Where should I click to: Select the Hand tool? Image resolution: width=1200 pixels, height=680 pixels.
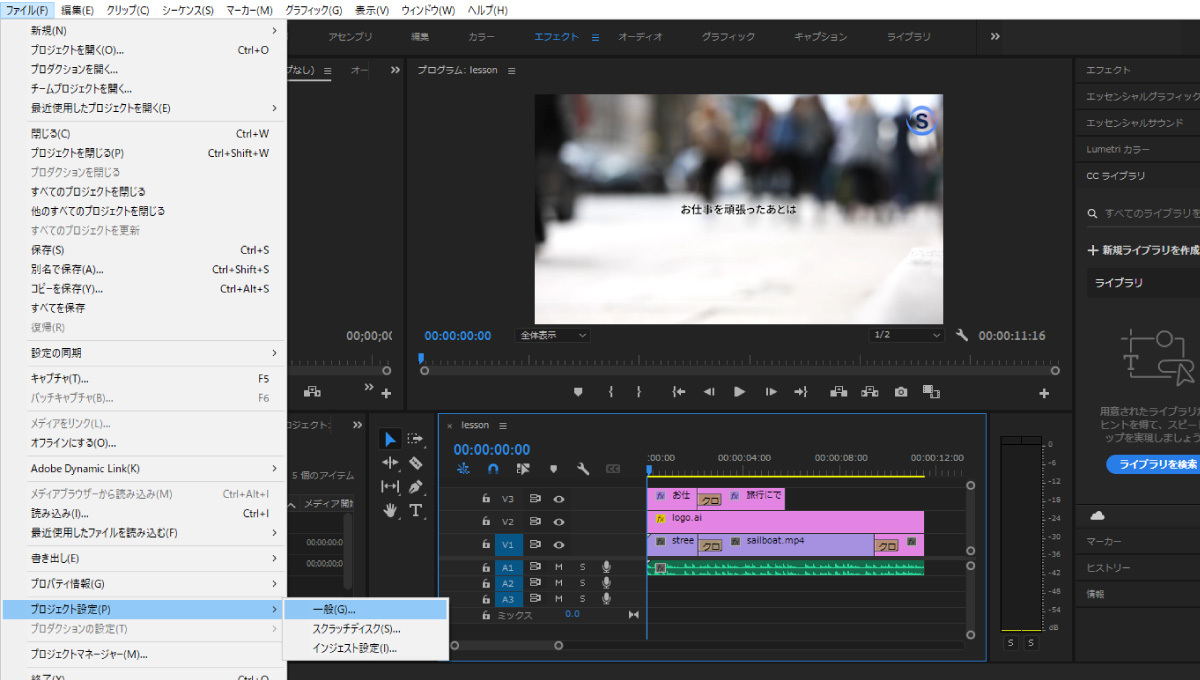(x=390, y=510)
